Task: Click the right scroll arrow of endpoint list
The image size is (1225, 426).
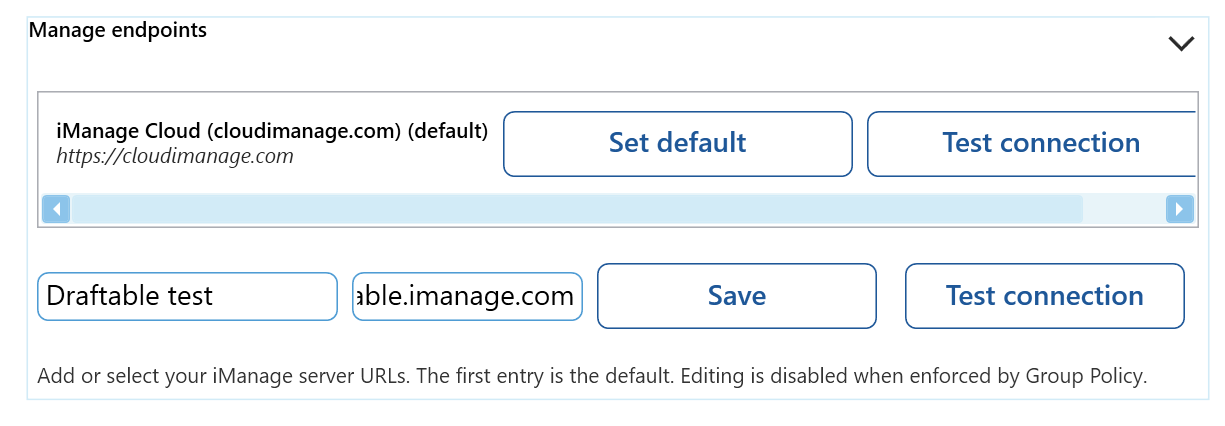Action: click(1180, 209)
